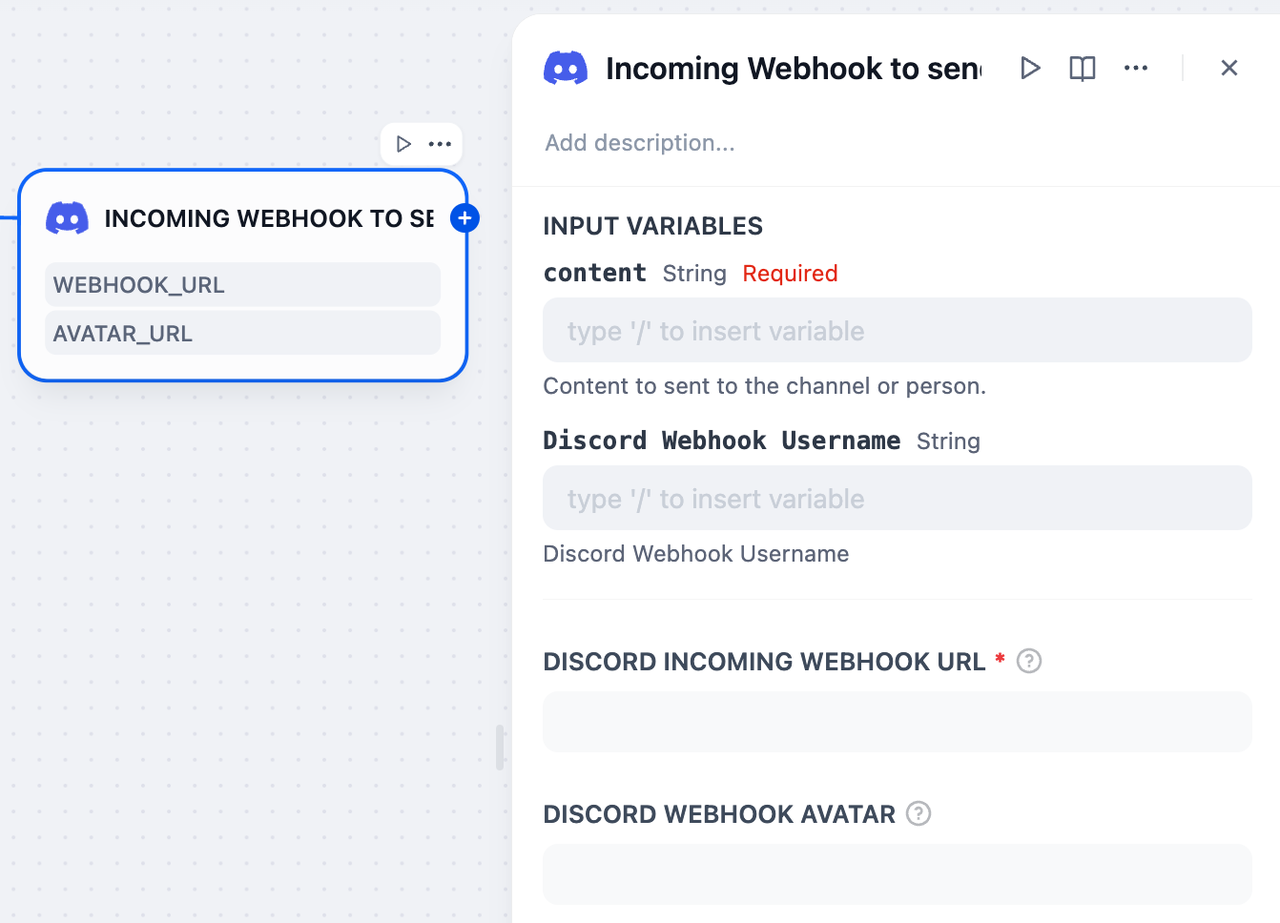The image size is (1280, 923).
Task: Run this step from panel header
Action: 1030,68
